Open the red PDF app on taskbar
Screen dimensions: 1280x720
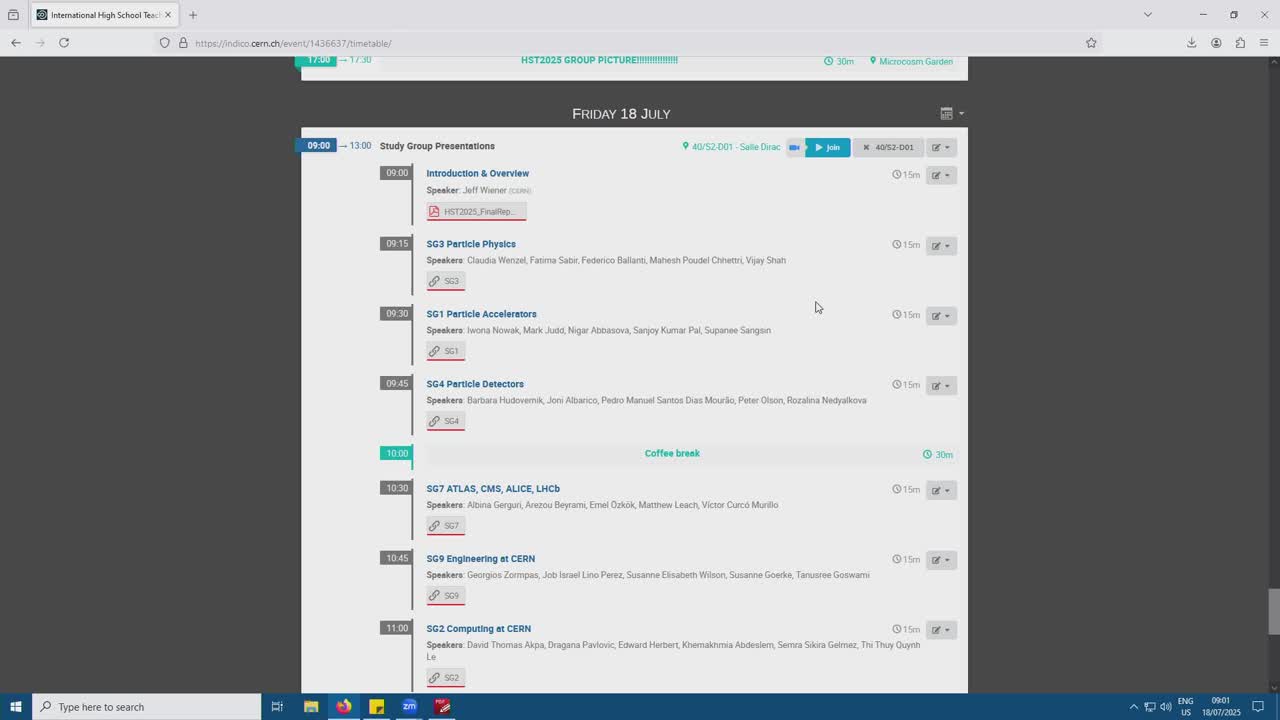coord(442,707)
